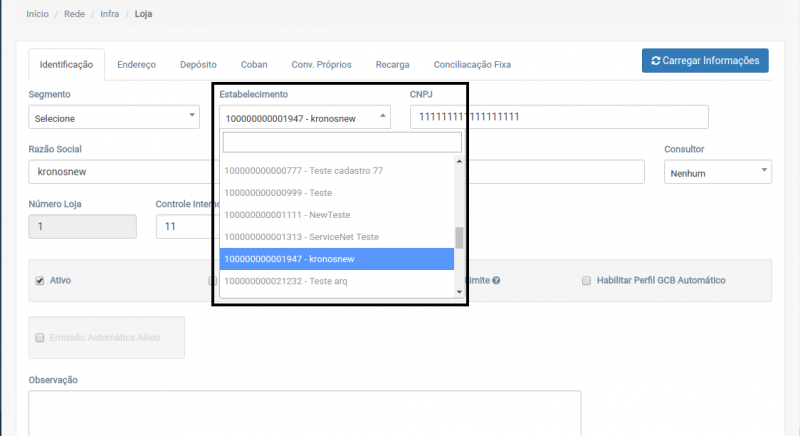Toggle the Ativo checkbox
The image size is (800, 436).
40,281
